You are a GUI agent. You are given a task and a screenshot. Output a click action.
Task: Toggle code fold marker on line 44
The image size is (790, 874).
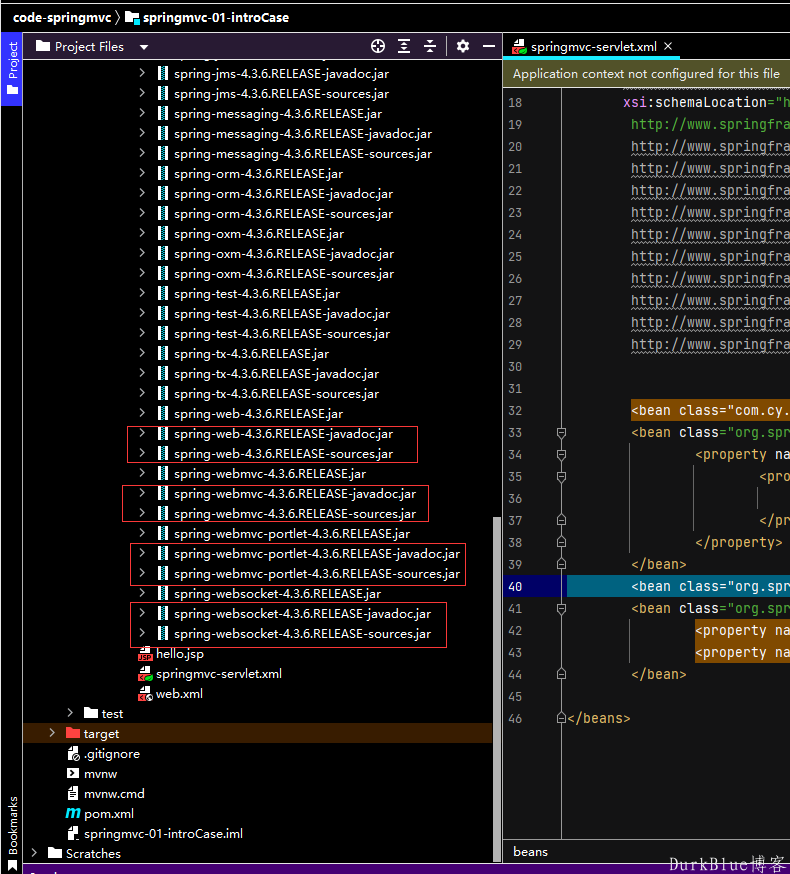561,674
